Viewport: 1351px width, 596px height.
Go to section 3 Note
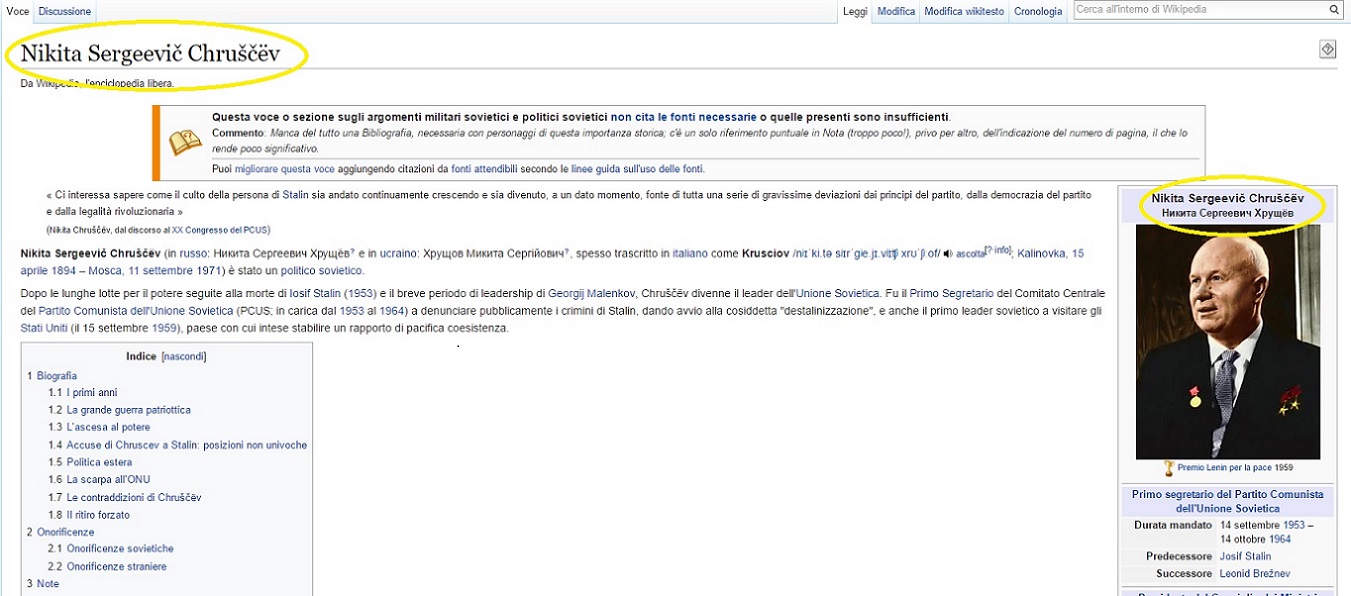pyautogui.click(x=48, y=584)
